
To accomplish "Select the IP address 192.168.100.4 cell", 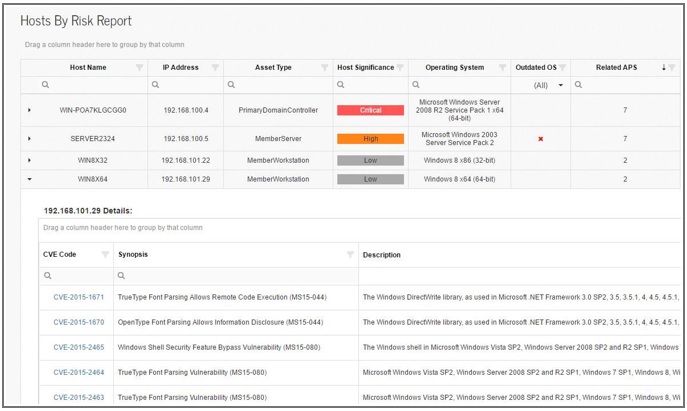I will [186, 110].
